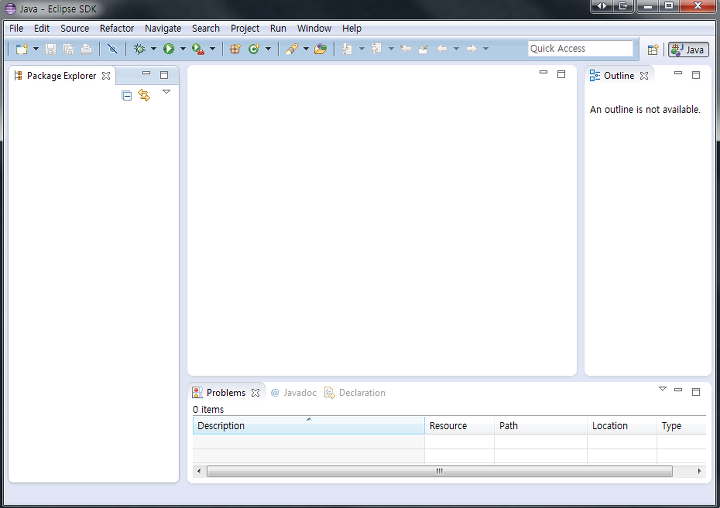Click the Quick Access search field

(x=580, y=49)
